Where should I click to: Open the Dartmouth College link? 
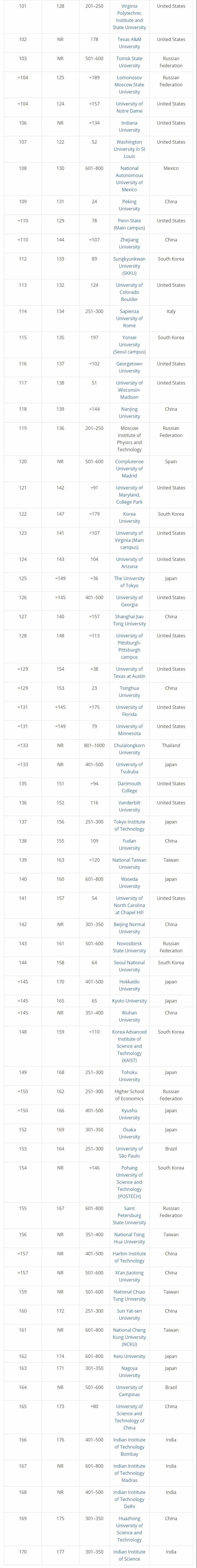(129, 787)
